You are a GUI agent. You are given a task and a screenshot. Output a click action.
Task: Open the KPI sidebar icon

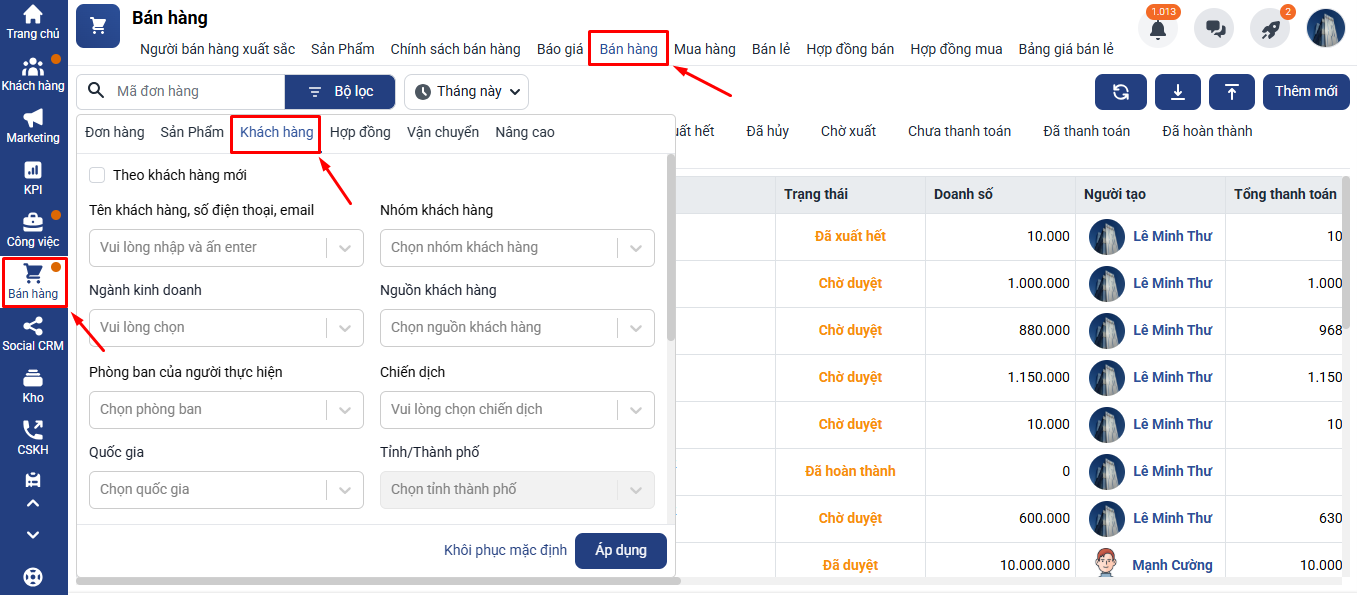pyautogui.click(x=33, y=170)
